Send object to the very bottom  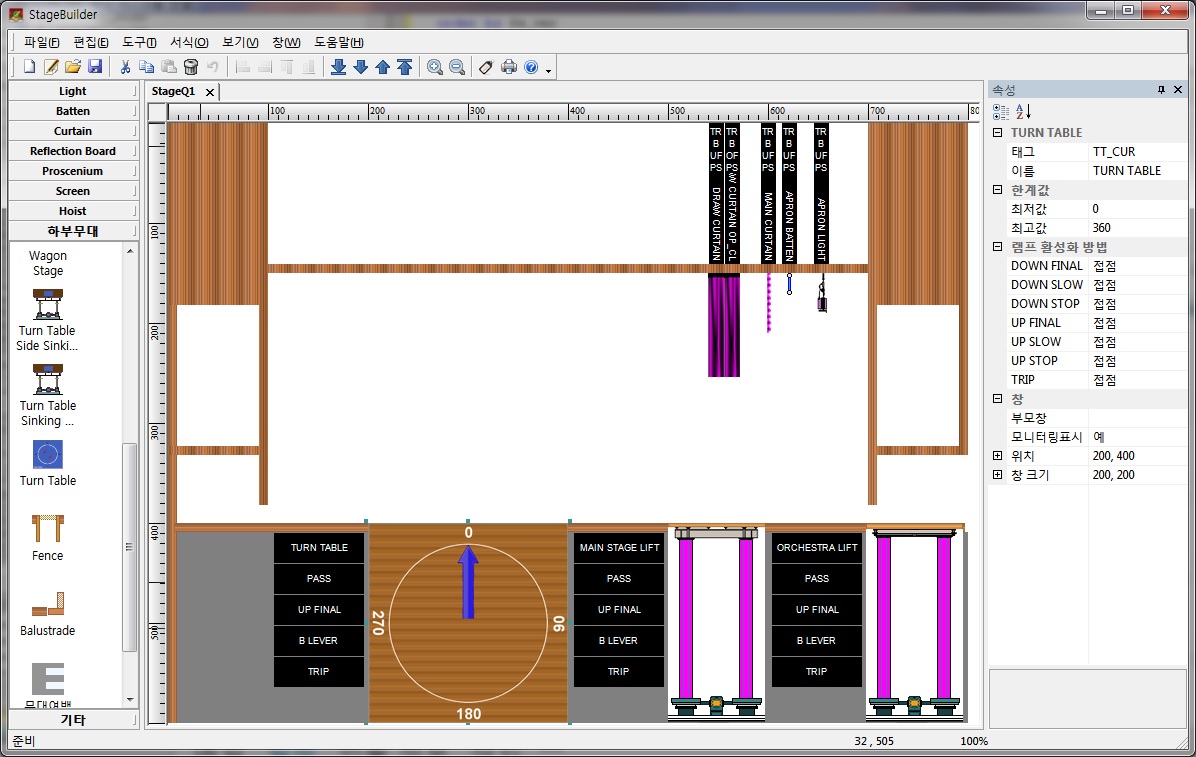click(x=339, y=67)
